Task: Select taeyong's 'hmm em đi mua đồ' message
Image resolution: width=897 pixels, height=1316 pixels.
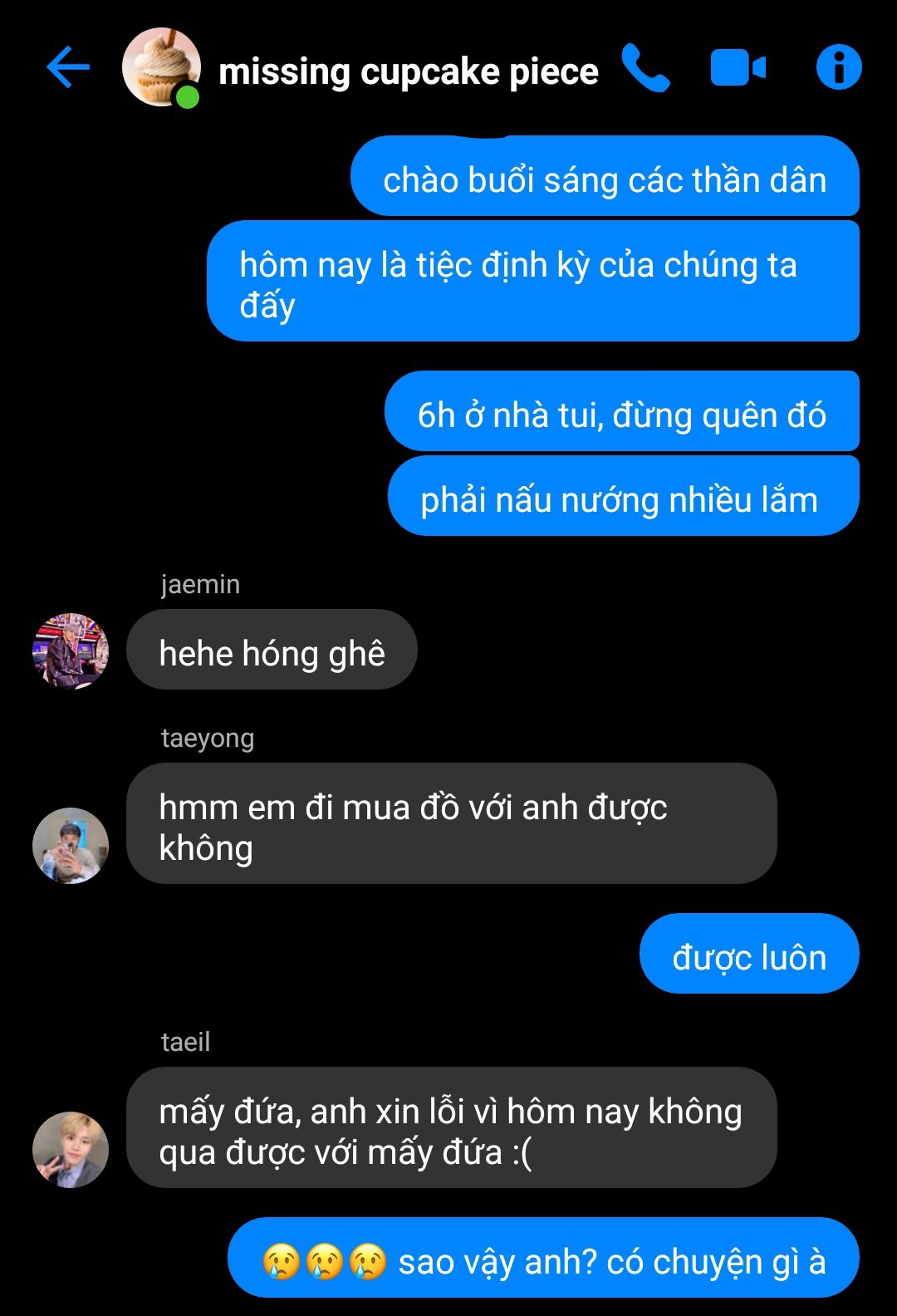Action: (452, 823)
